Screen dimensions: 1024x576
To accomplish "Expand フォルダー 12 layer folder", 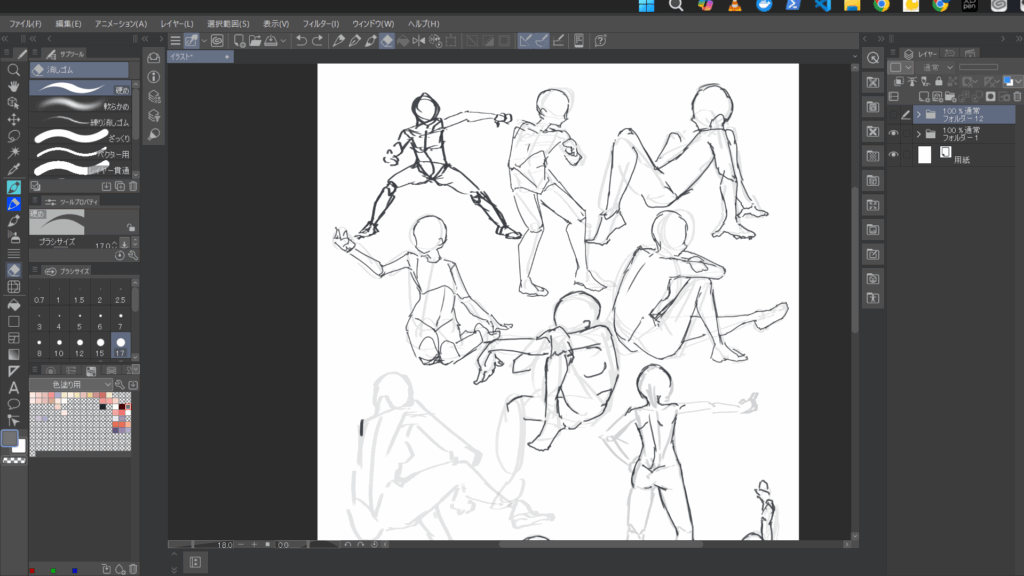I will point(918,114).
